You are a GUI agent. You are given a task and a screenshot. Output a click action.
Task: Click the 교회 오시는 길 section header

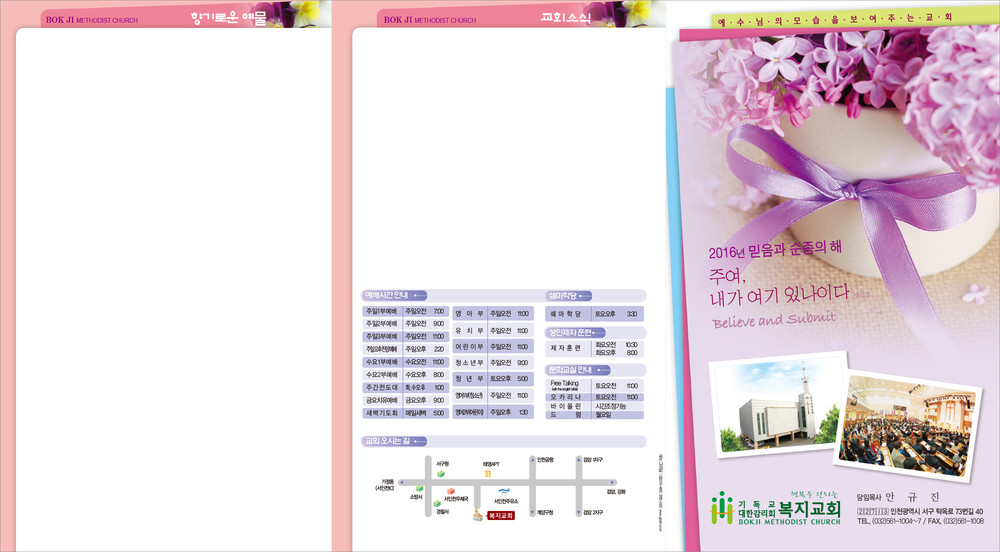coord(395,440)
